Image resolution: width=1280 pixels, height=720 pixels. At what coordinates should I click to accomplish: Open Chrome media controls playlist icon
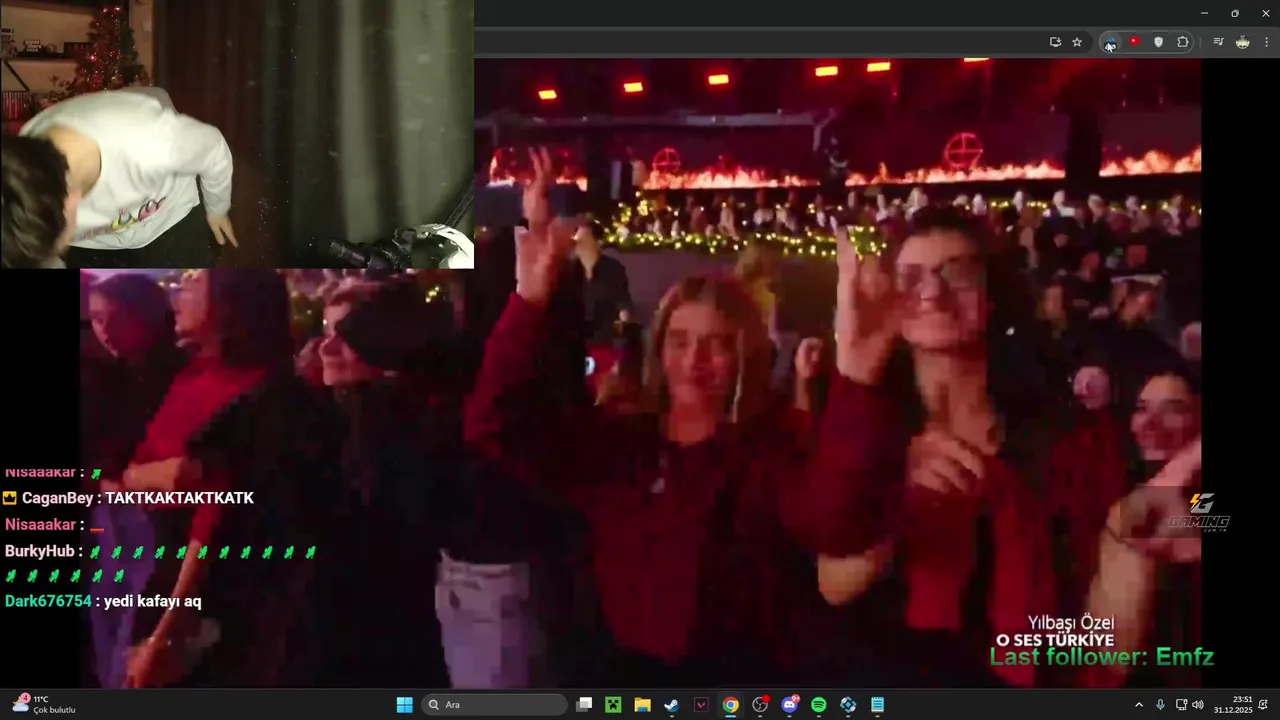click(x=1218, y=42)
